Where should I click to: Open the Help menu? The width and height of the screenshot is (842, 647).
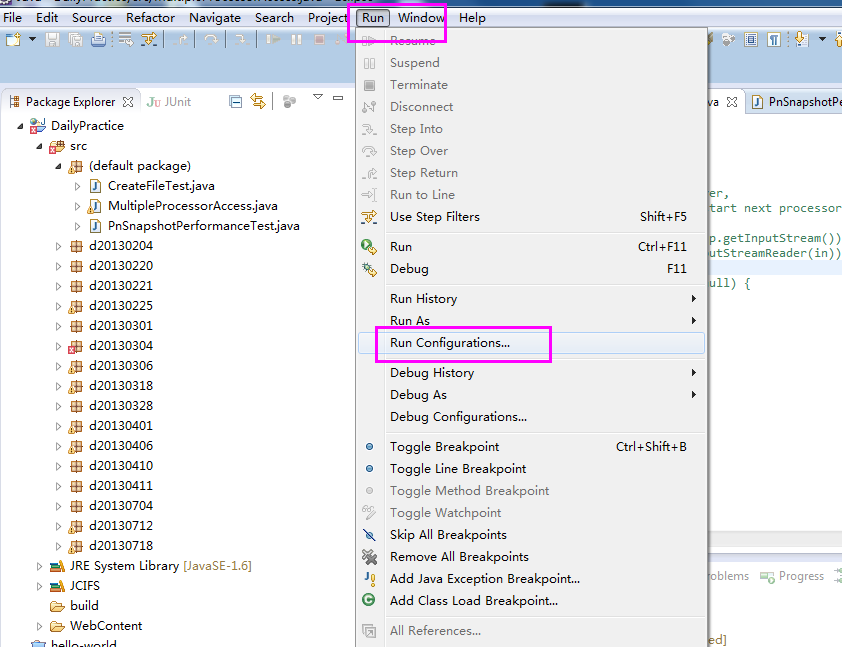(x=472, y=18)
